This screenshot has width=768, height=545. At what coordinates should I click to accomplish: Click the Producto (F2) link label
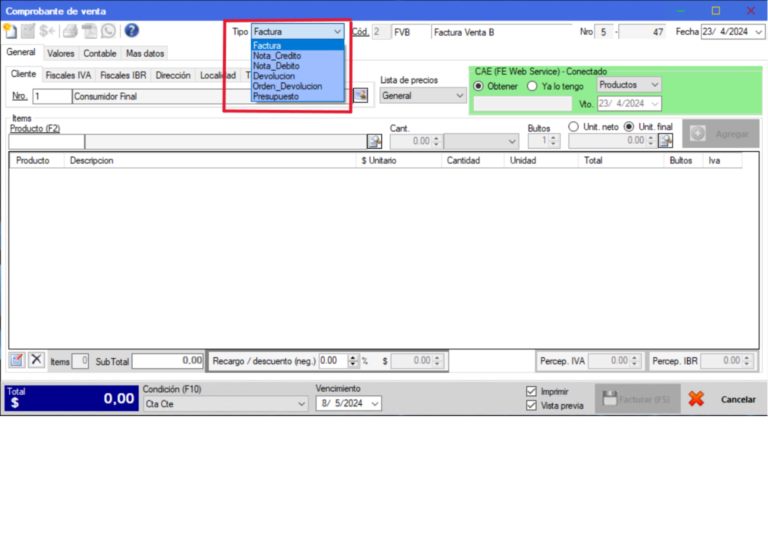35,128
